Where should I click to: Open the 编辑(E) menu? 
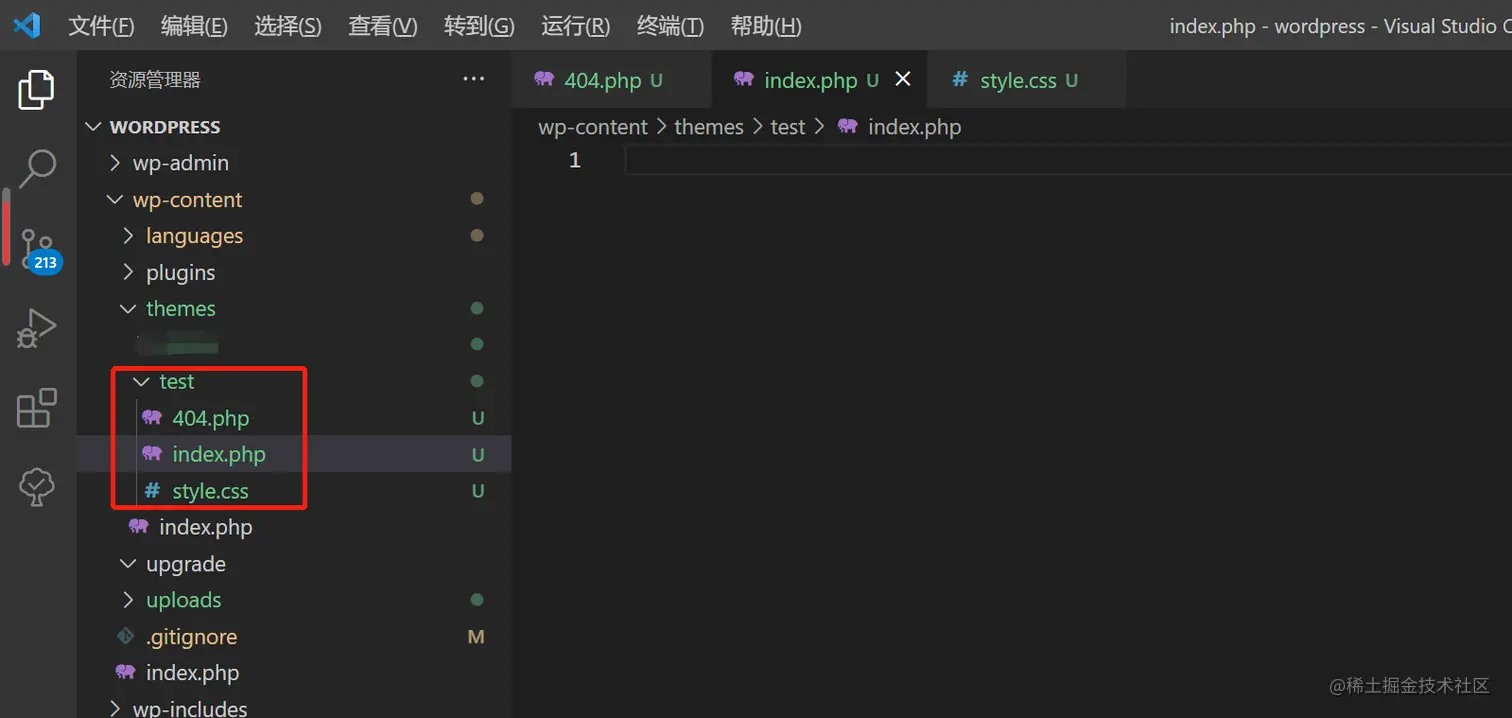(x=194, y=26)
